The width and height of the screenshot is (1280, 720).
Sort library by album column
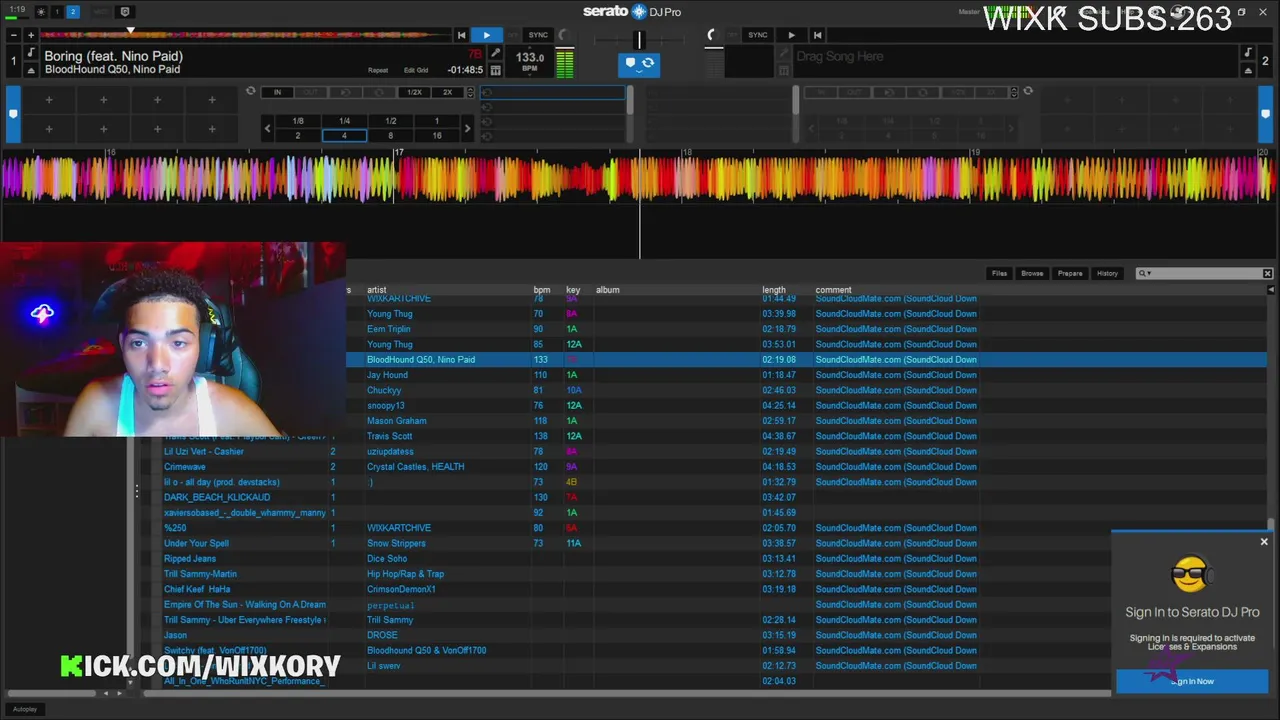coord(607,290)
